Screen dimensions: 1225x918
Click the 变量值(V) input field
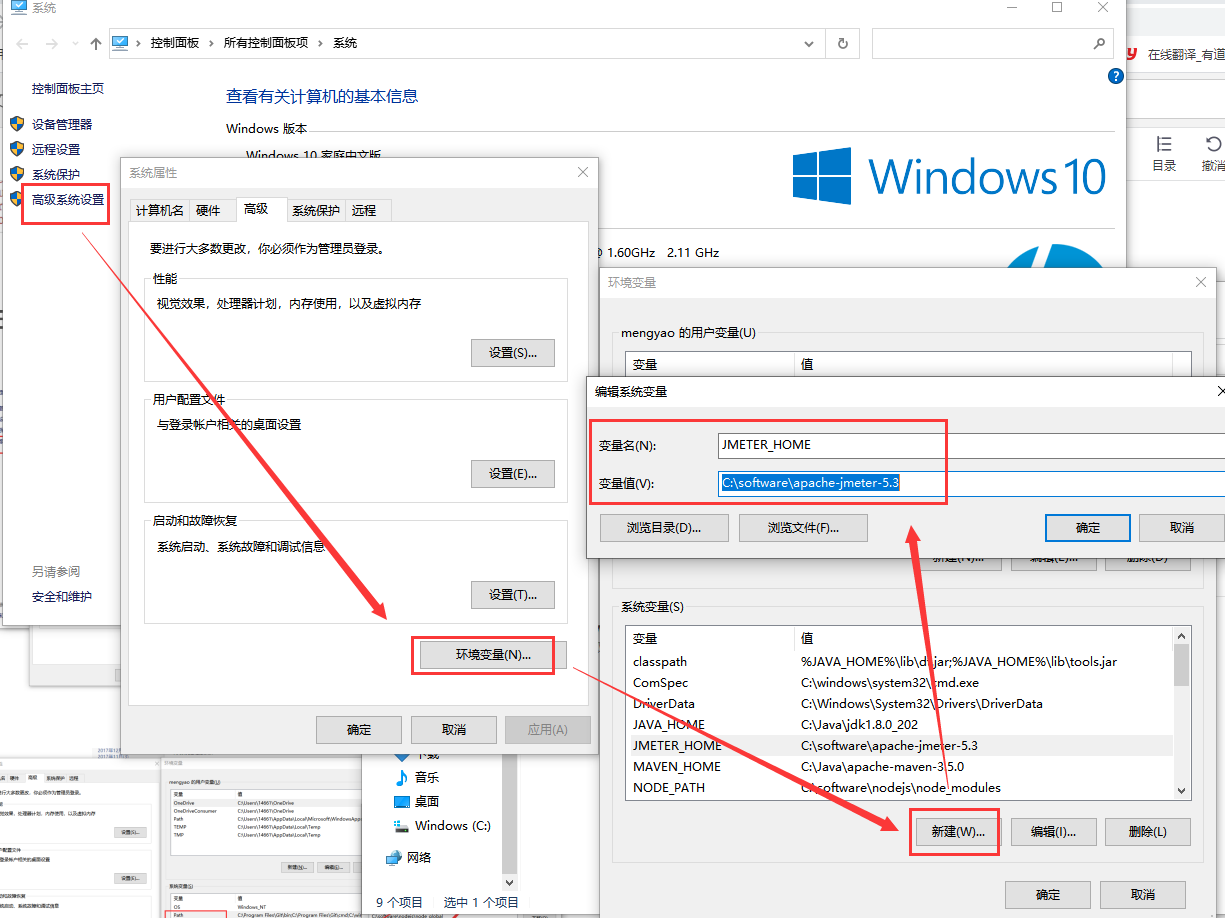(971, 484)
